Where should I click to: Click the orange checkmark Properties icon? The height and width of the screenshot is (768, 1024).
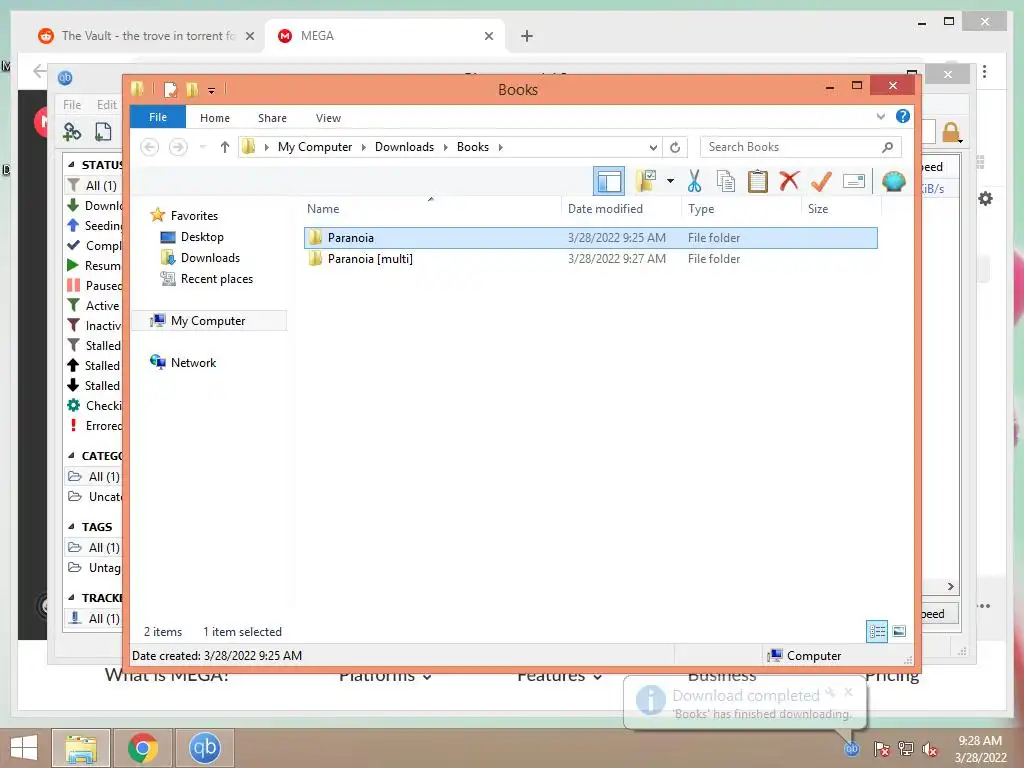click(x=821, y=181)
